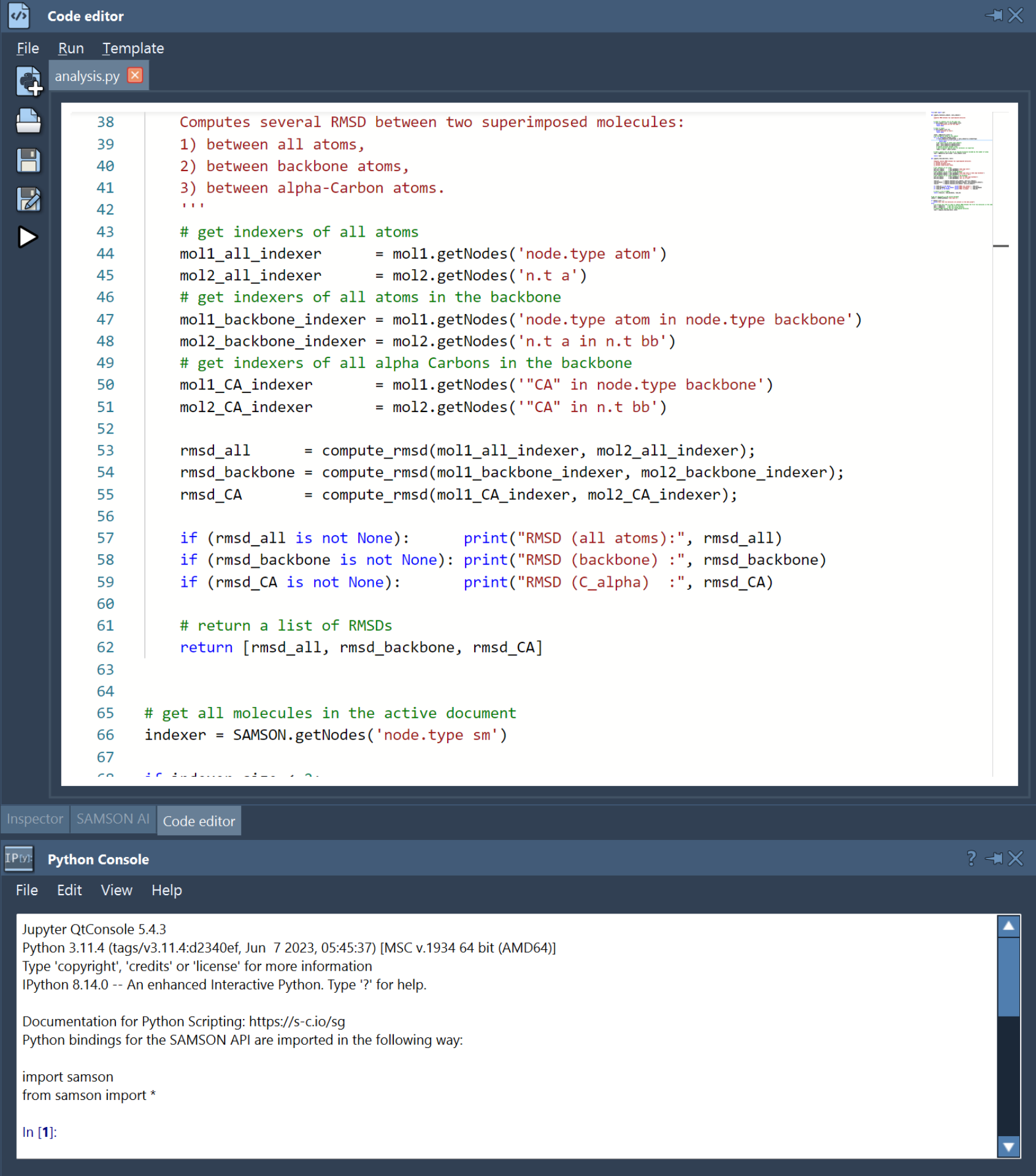Open Python Console help via question mark icon
The width and height of the screenshot is (1036, 1176).
(x=971, y=858)
